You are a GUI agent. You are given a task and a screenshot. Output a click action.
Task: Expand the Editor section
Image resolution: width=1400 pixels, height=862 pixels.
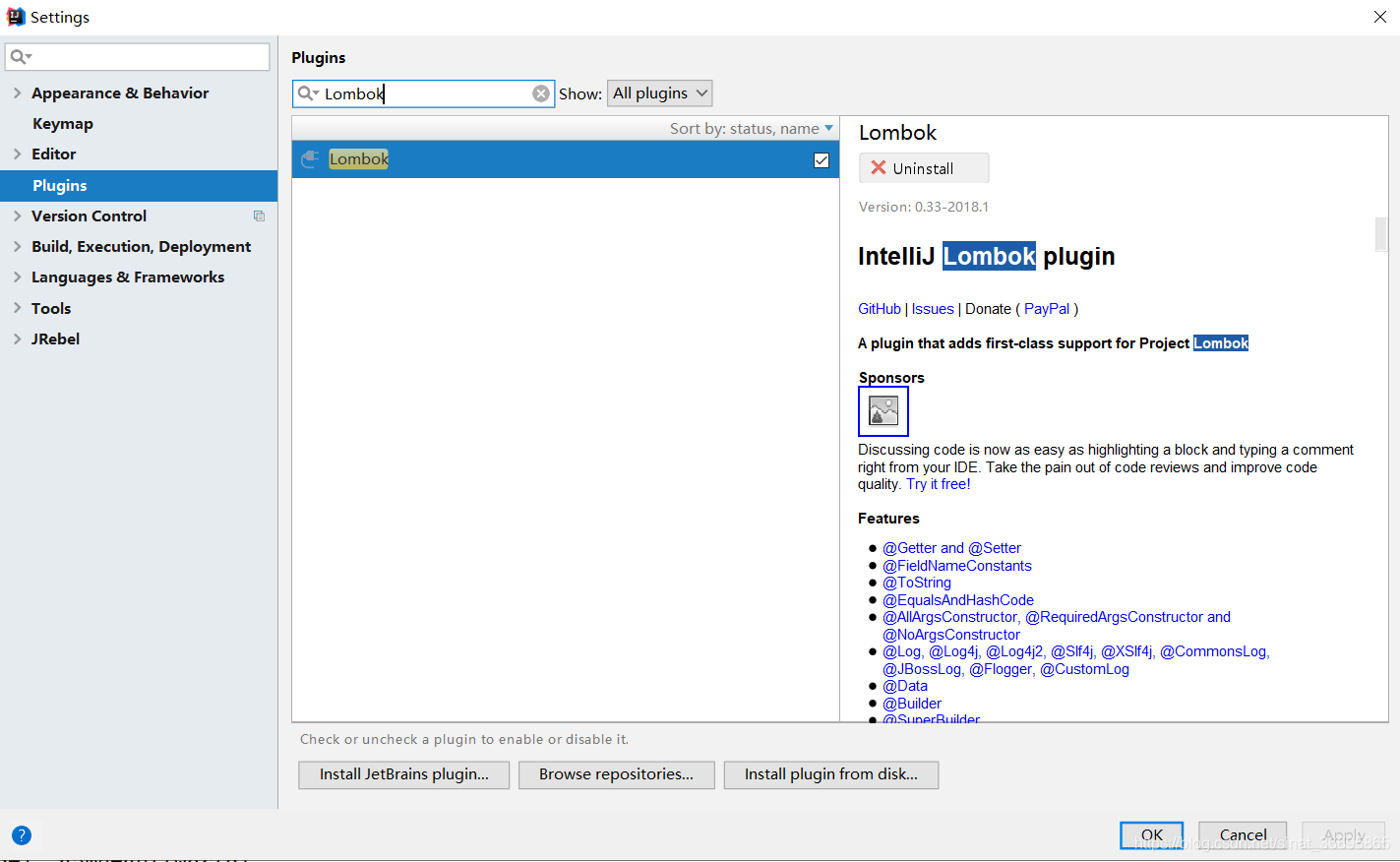pos(17,154)
